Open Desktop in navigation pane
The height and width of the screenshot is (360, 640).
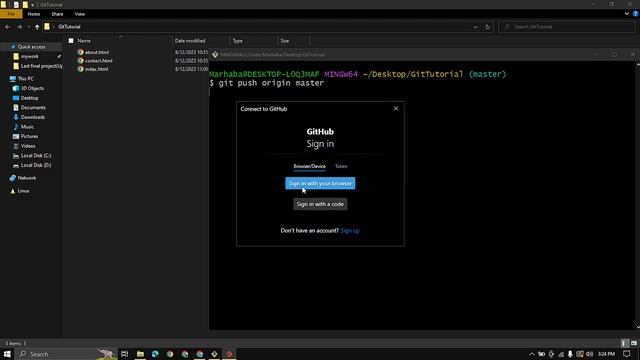(x=29, y=98)
